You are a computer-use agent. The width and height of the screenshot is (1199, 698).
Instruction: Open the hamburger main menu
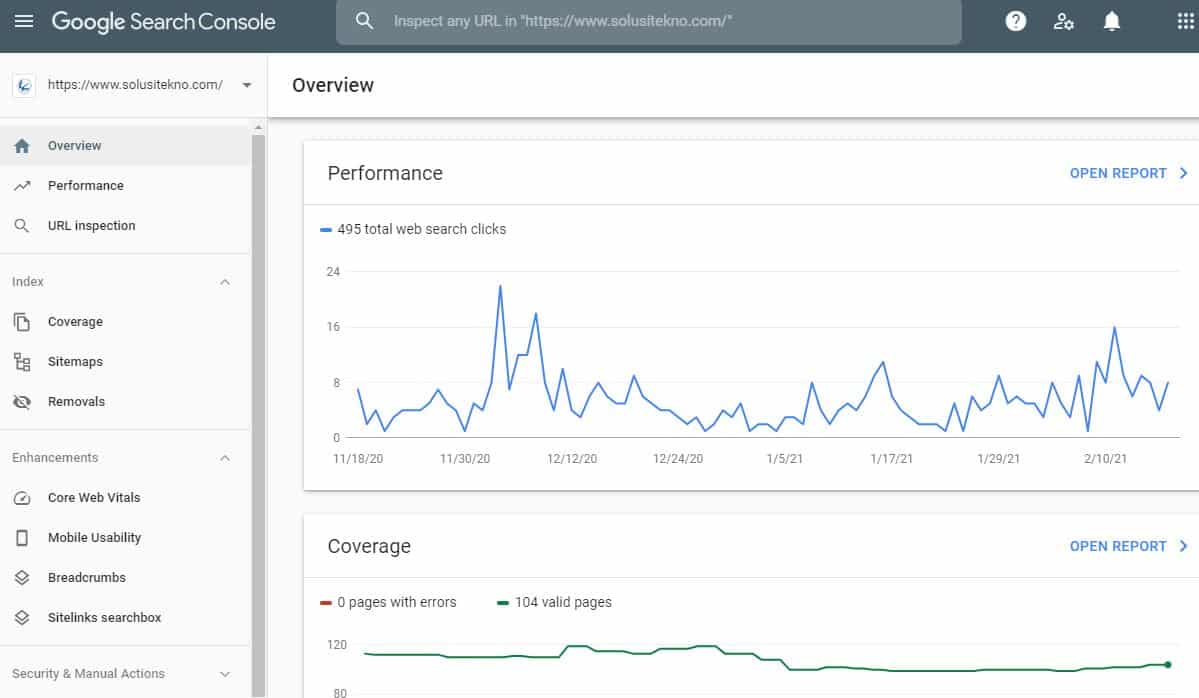coord(24,21)
